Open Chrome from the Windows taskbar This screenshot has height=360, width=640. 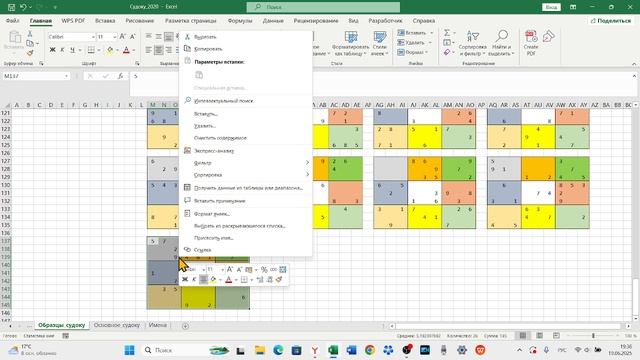(x=370, y=350)
